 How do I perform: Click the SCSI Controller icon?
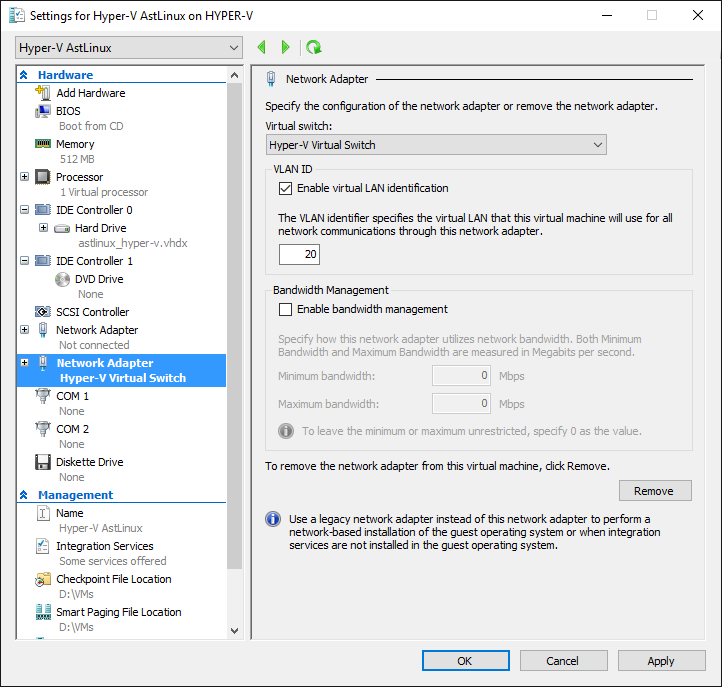coord(43,312)
